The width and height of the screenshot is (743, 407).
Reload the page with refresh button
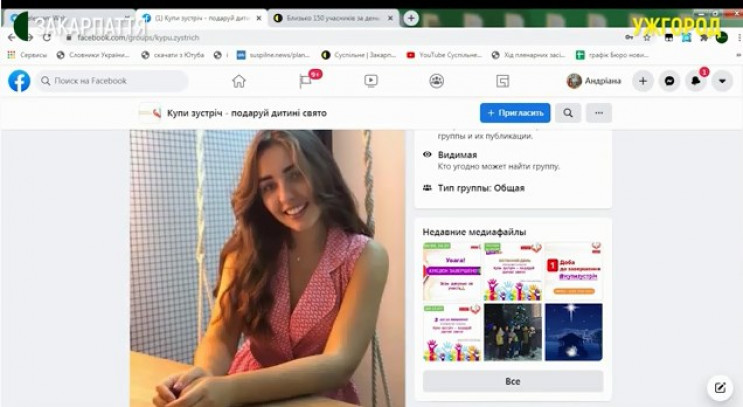pyautogui.click(x=46, y=37)
